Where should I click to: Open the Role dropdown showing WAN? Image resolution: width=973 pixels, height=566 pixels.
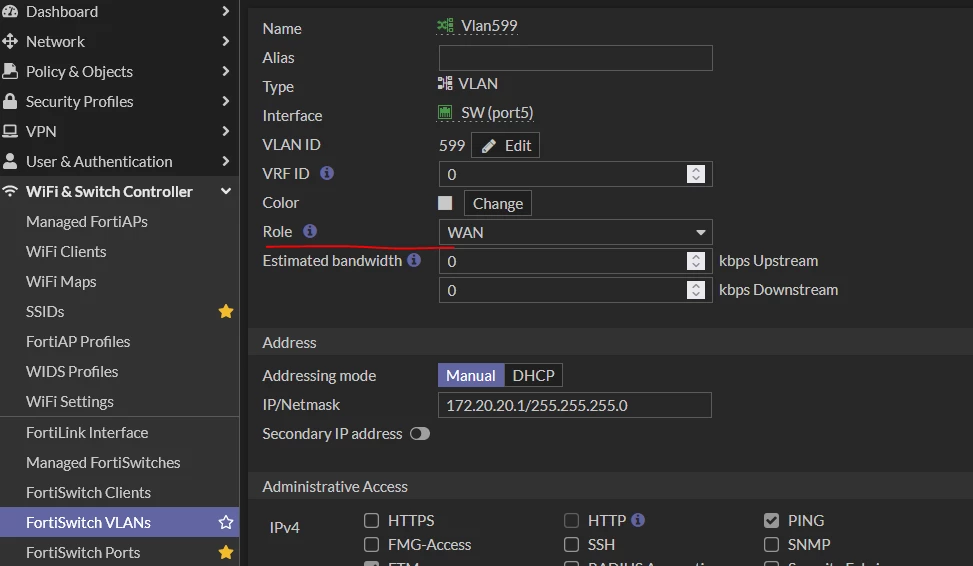575,232
